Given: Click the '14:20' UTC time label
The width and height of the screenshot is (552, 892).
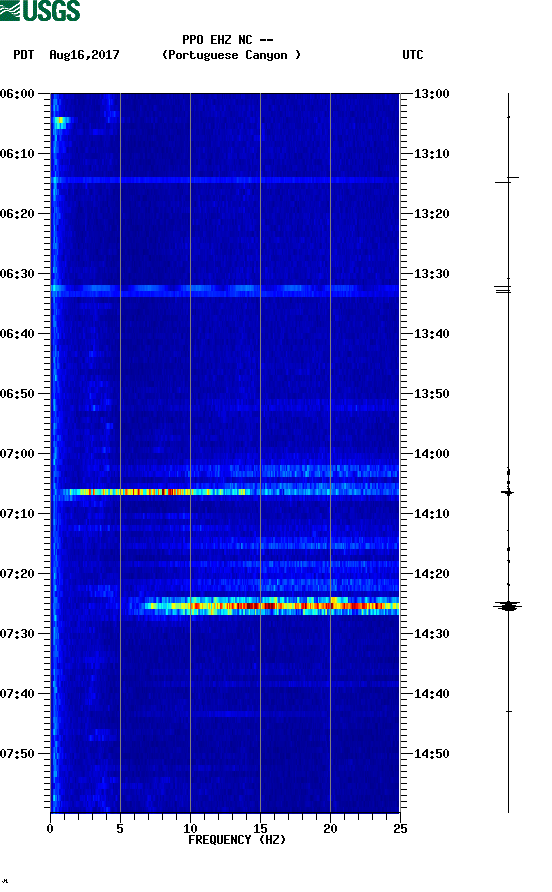Looking at the screenshot, I should point(431,573).
